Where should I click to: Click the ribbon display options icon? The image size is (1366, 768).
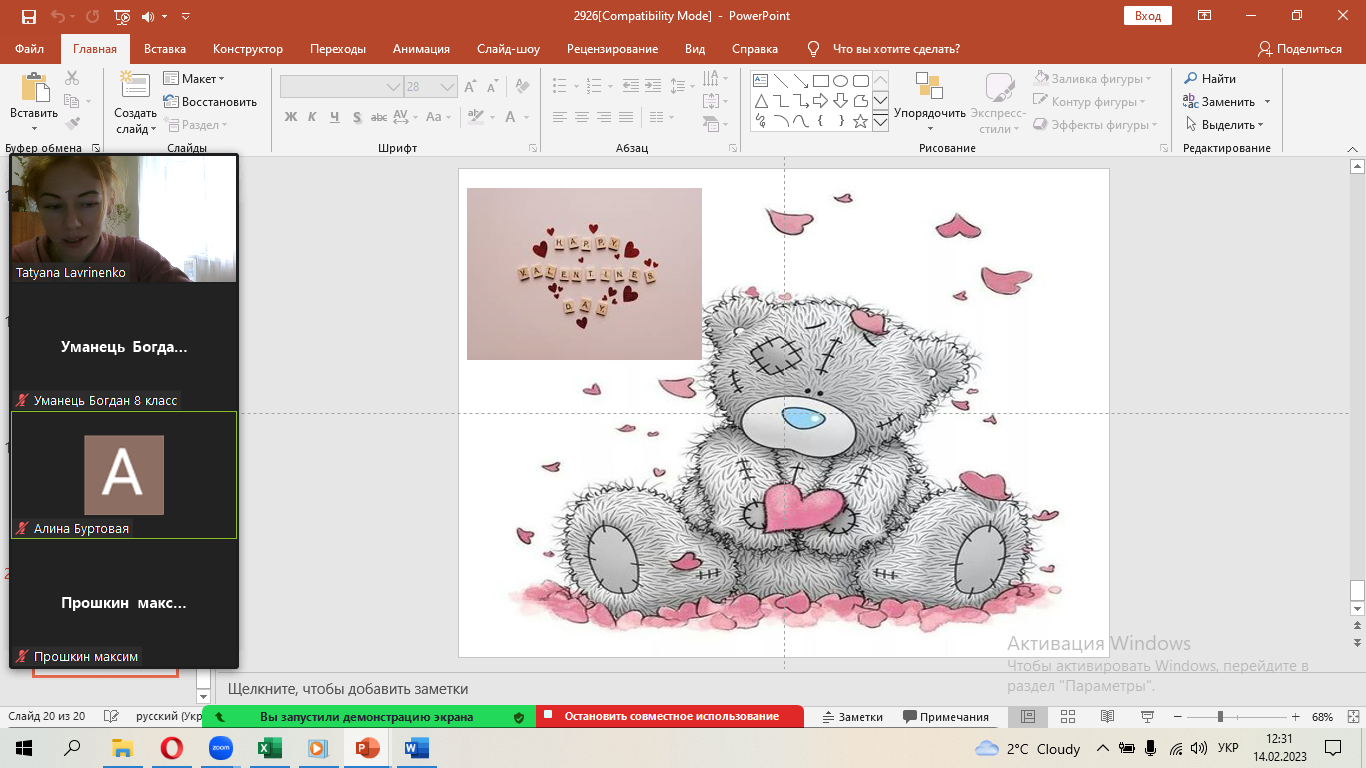[x=1205, y=16]
